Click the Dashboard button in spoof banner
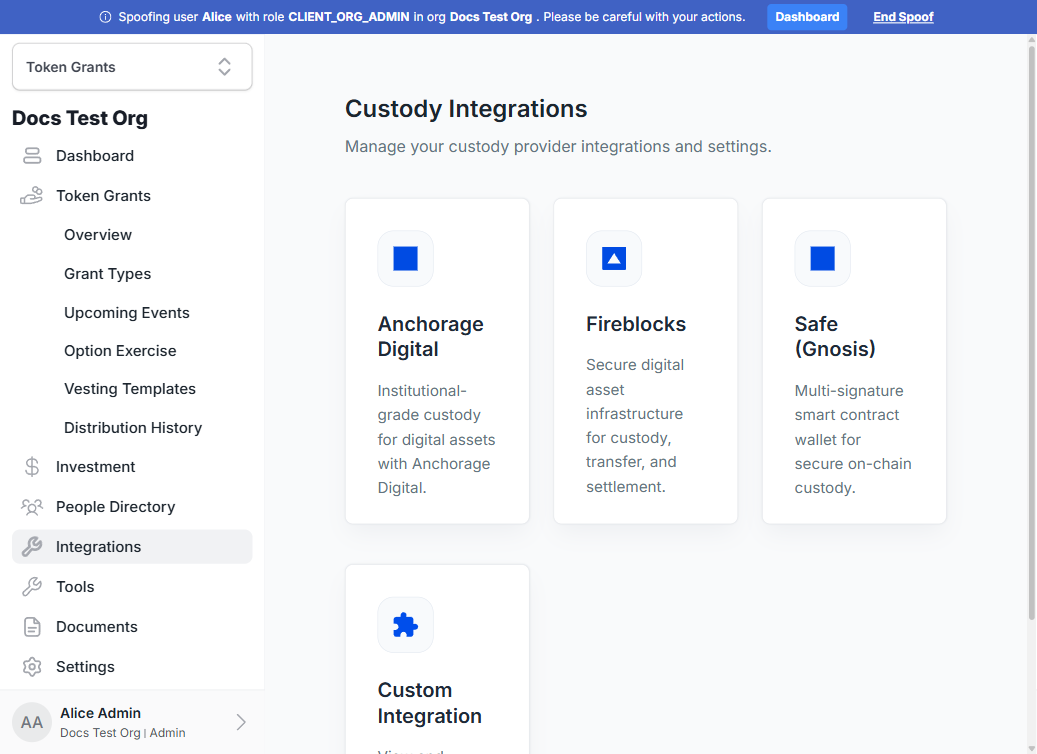Screen dimensions: 1037x754 [x=807, y=17]
